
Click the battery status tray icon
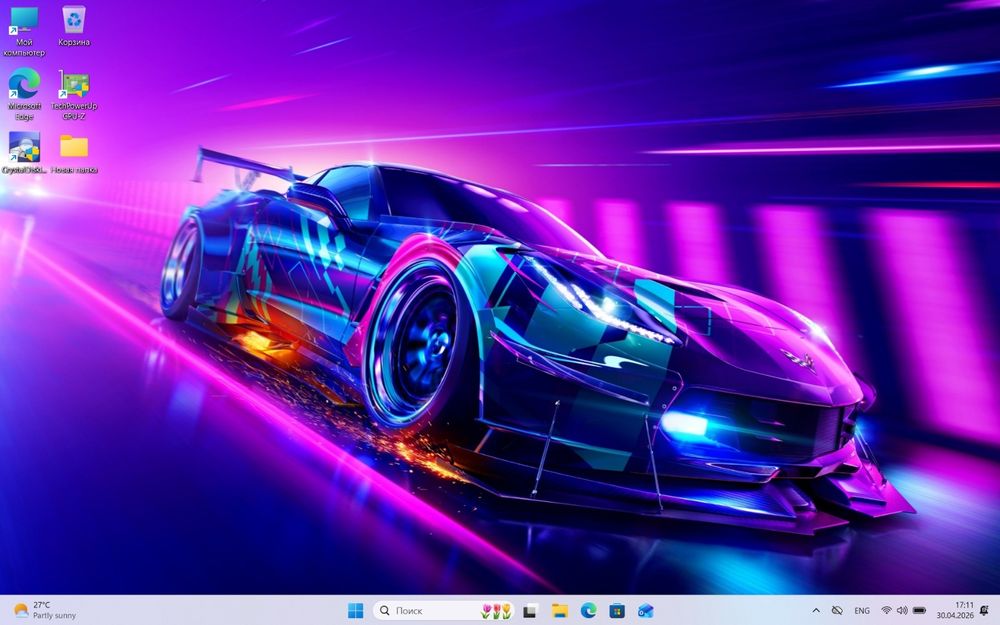point(919,610)
